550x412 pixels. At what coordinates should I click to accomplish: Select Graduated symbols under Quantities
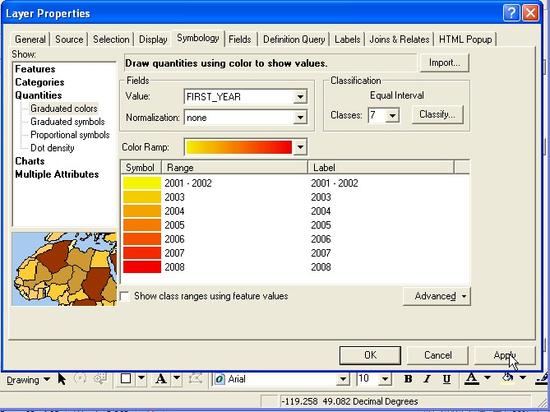coord(67,122)
